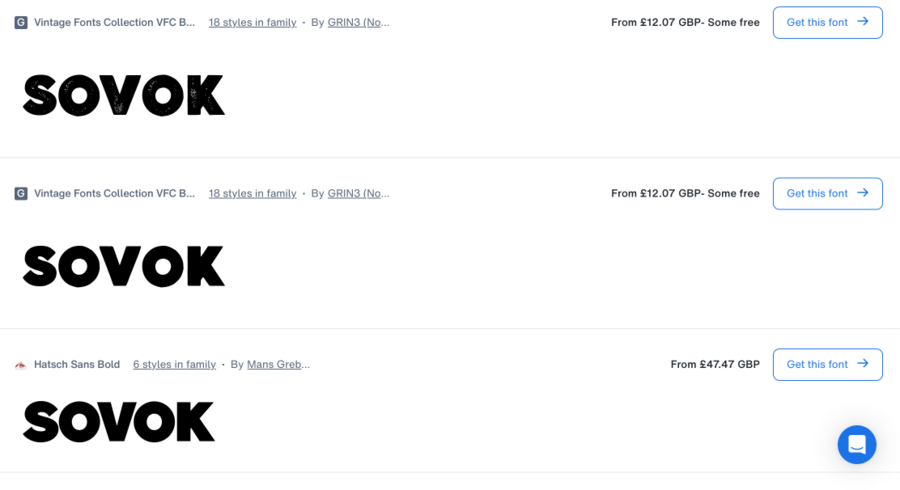
Task: Open the blue chat support bubble
Action: pos(857,445)
